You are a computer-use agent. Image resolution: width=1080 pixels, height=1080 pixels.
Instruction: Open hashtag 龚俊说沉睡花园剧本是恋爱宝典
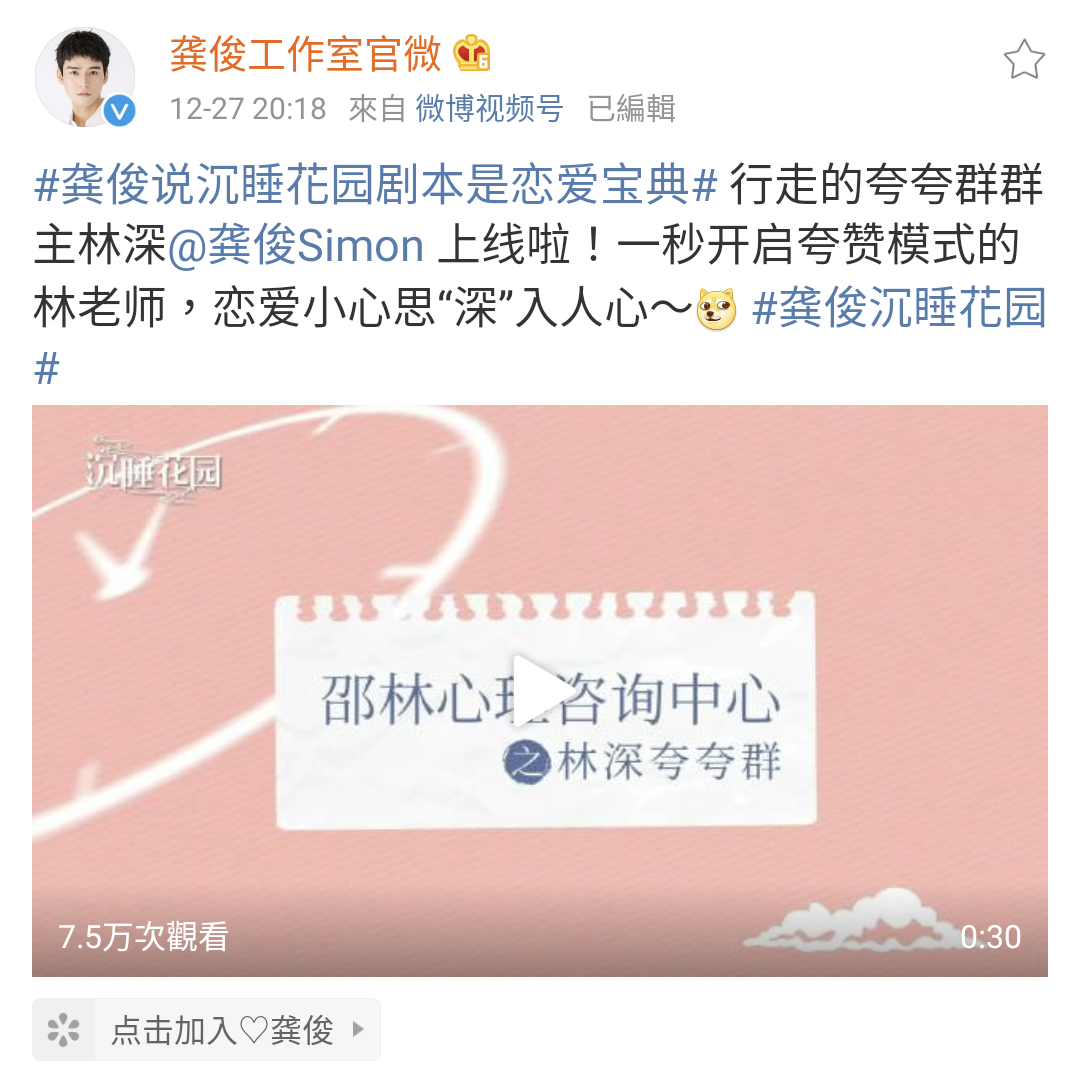[x=376, y=185]
